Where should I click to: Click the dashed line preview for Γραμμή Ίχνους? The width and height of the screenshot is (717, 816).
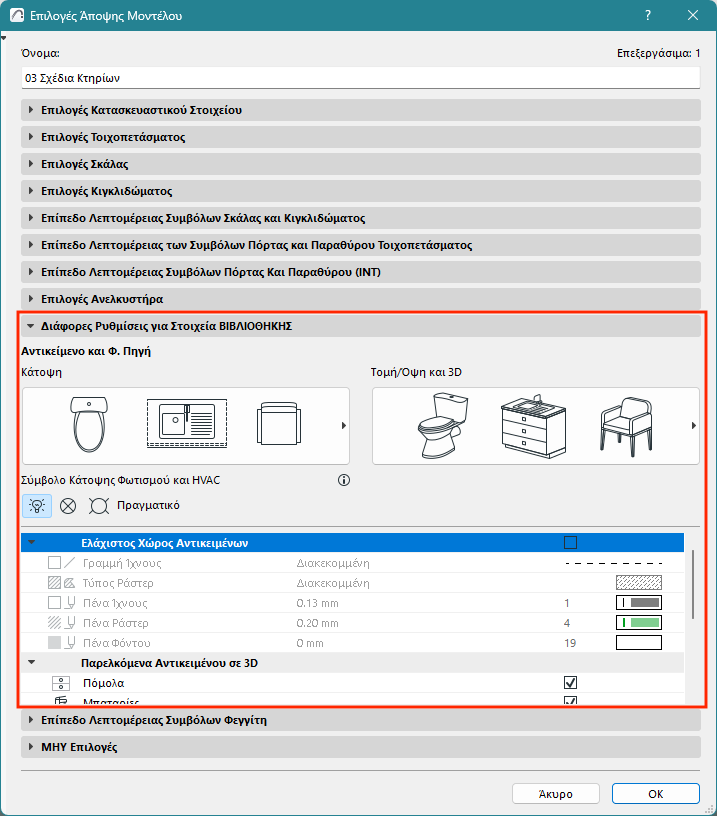point(613,563)
